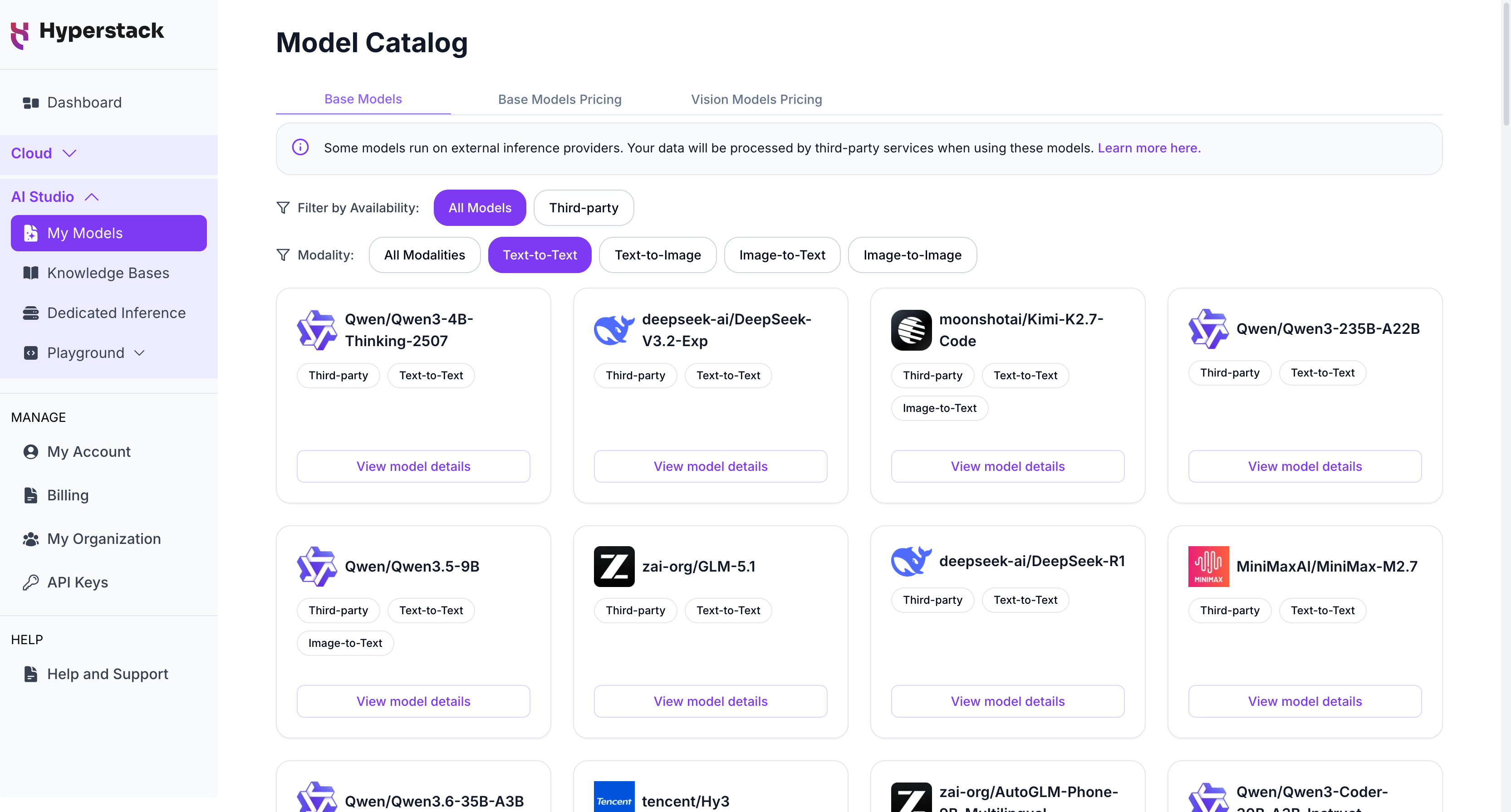Switch to the Base Models Pricing tab
1511x812 pixels.
559,100
